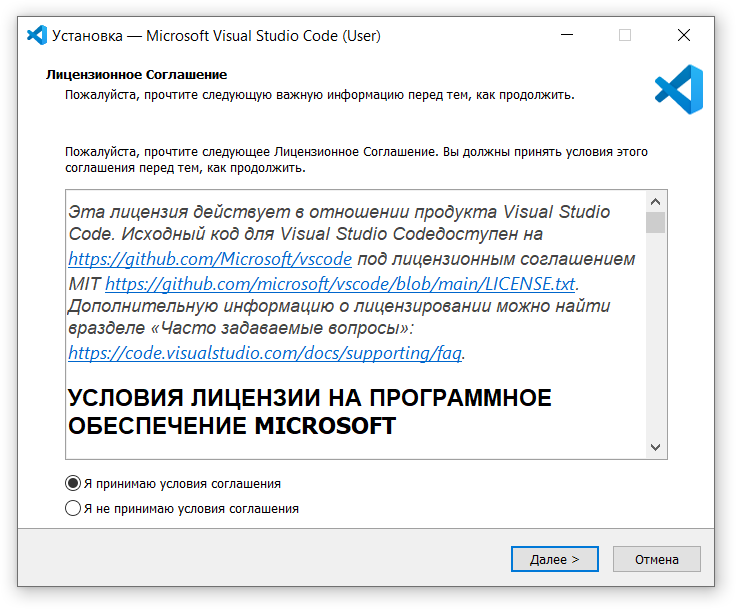Click the VS Code icon in title bar
Viewport: 736px width, 609px height.
37,35
